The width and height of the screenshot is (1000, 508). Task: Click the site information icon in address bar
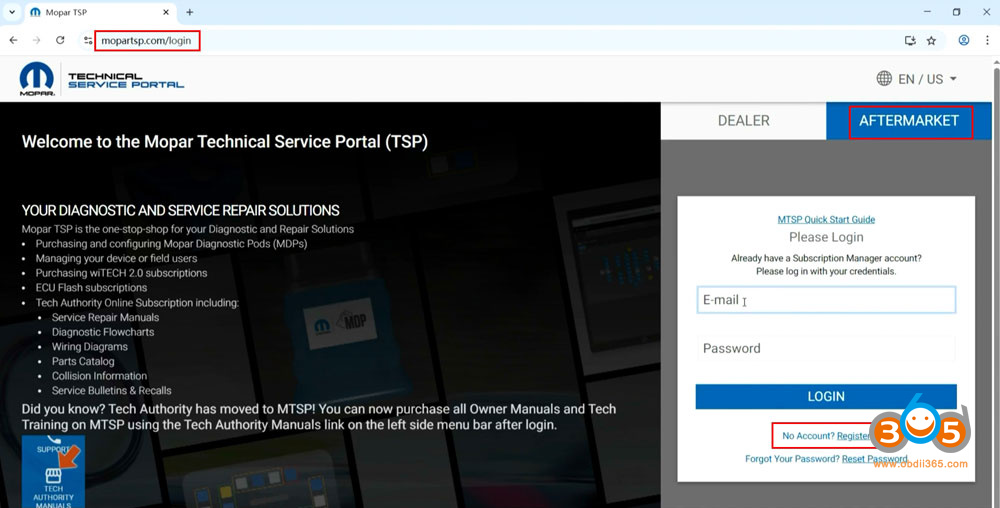(88, 41)
